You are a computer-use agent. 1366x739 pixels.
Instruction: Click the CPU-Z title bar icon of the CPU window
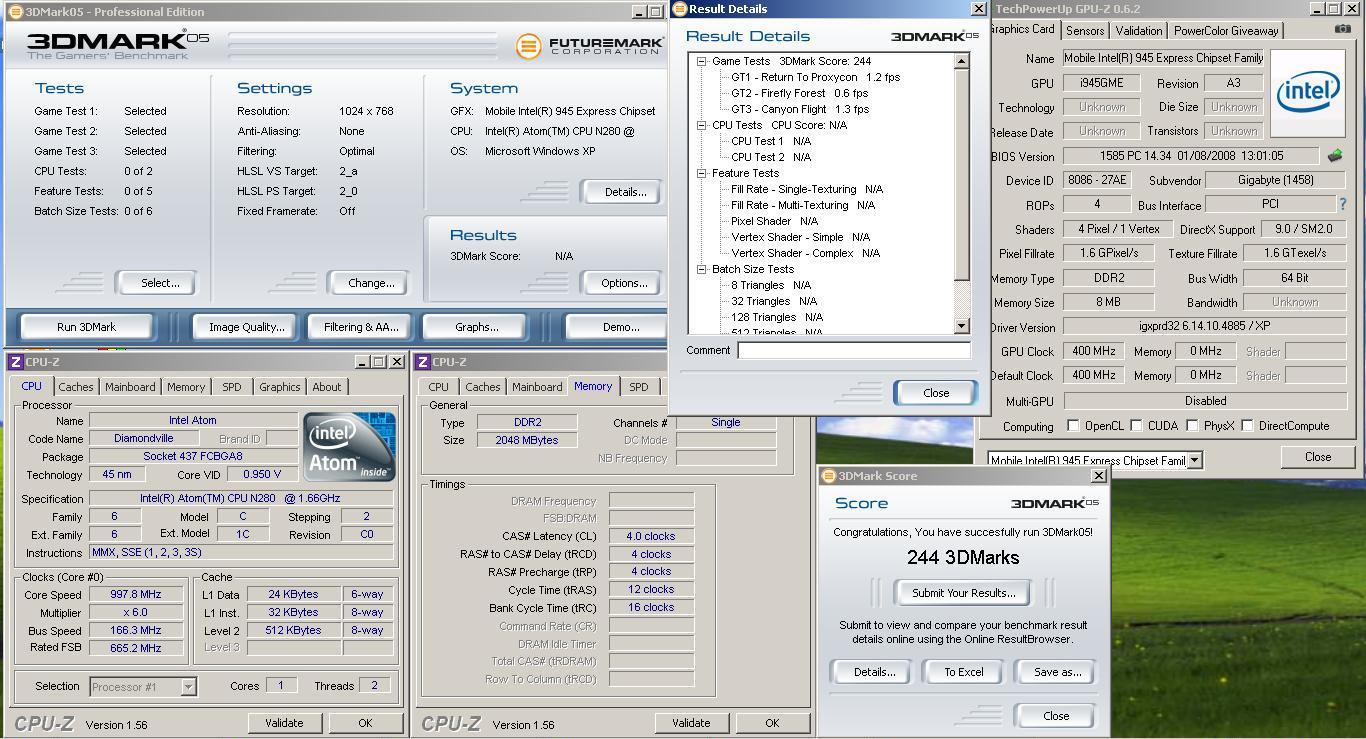click(15, 362)
